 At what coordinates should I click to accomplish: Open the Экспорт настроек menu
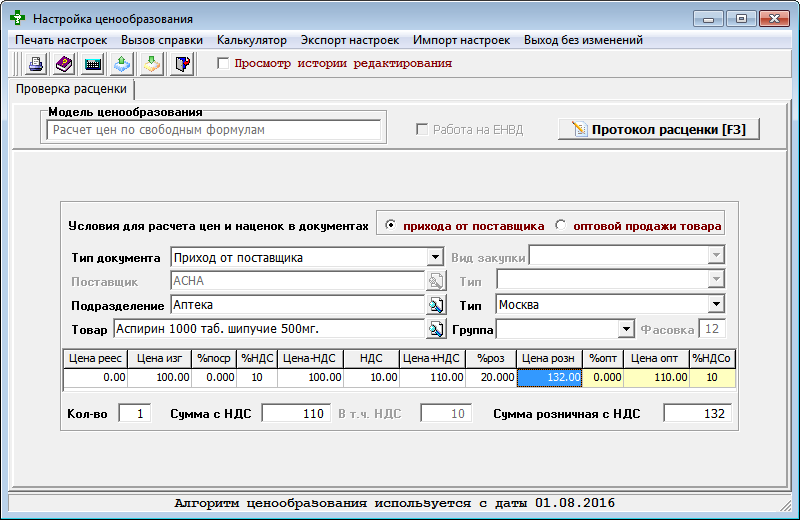pyautogui.click(x=350, y=40)
